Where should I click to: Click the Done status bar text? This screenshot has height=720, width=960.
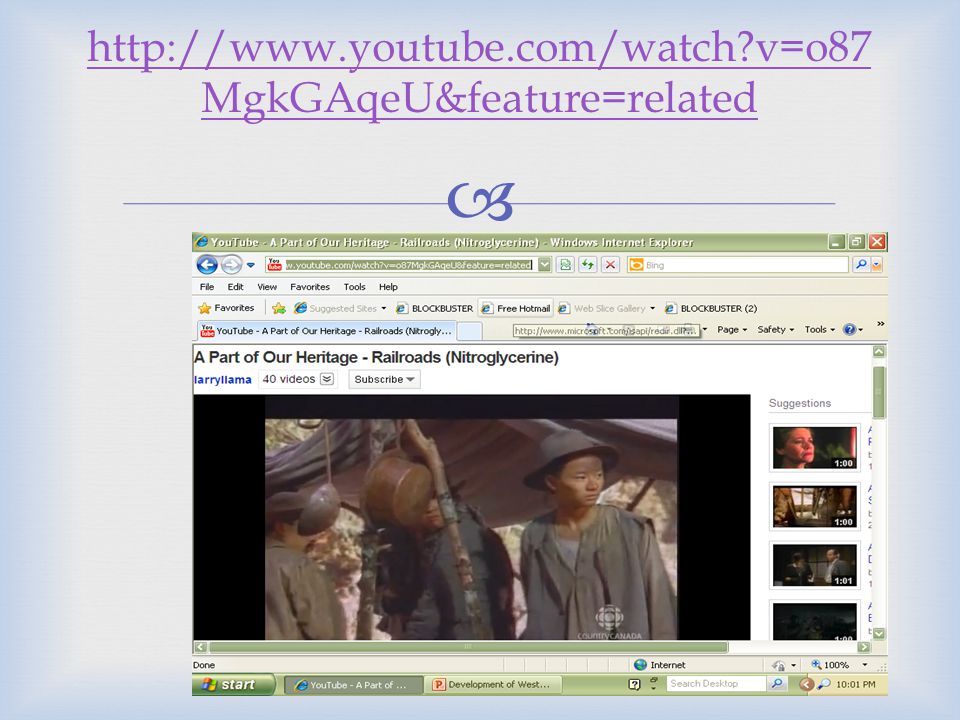click(204, 665)
